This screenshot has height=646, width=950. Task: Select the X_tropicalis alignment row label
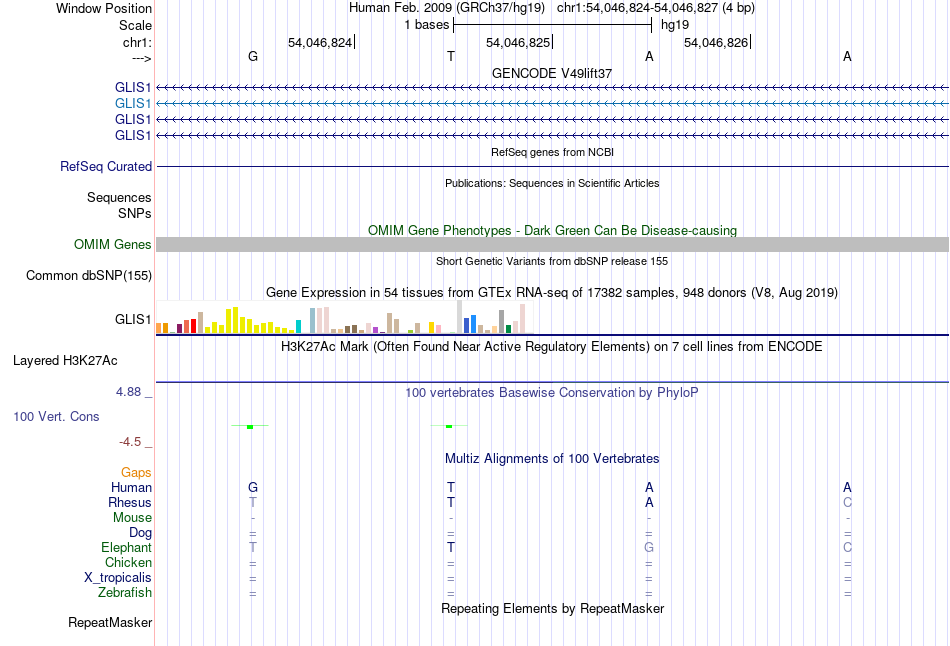118,578
